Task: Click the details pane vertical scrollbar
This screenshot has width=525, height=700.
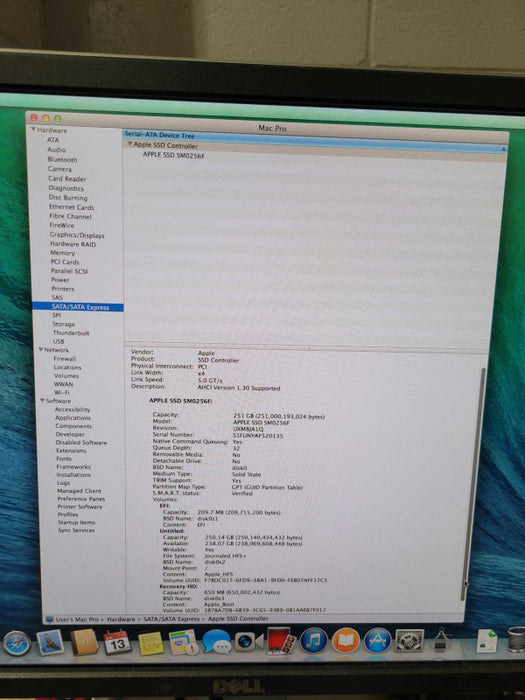Action: coord(473,482)
